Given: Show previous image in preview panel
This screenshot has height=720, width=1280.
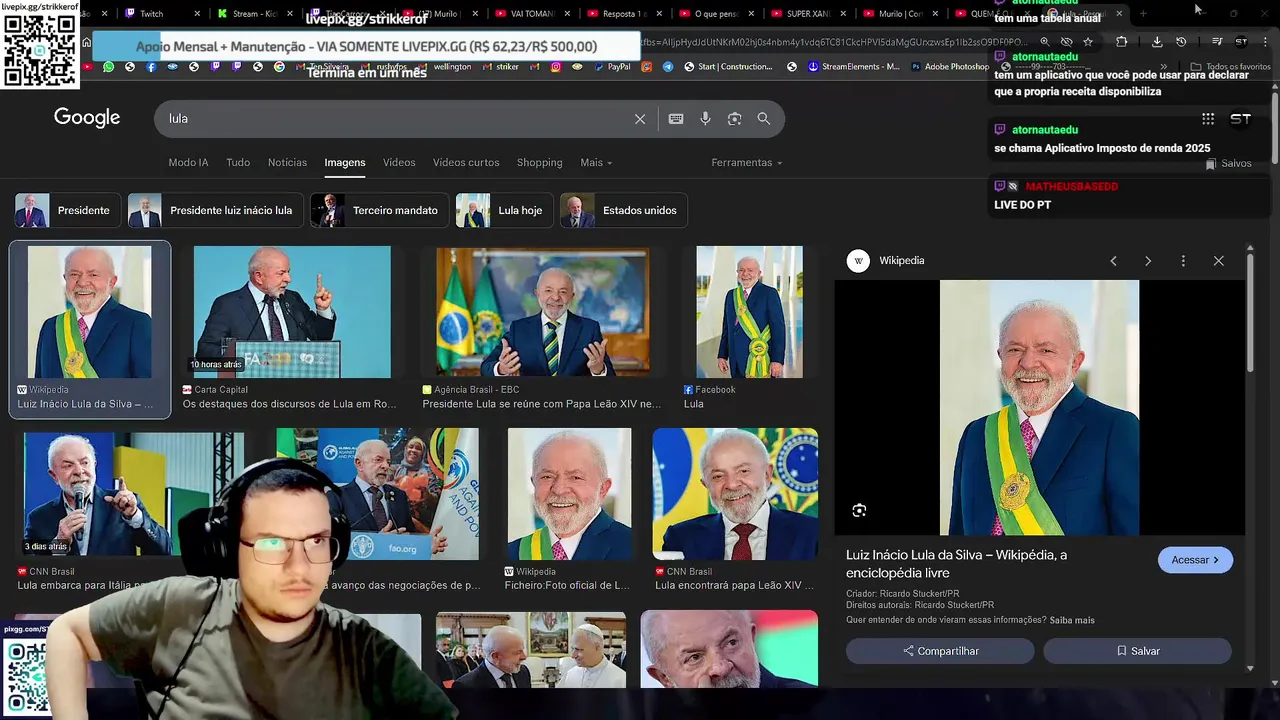Looking at the screenshot, I should 1113,261.
